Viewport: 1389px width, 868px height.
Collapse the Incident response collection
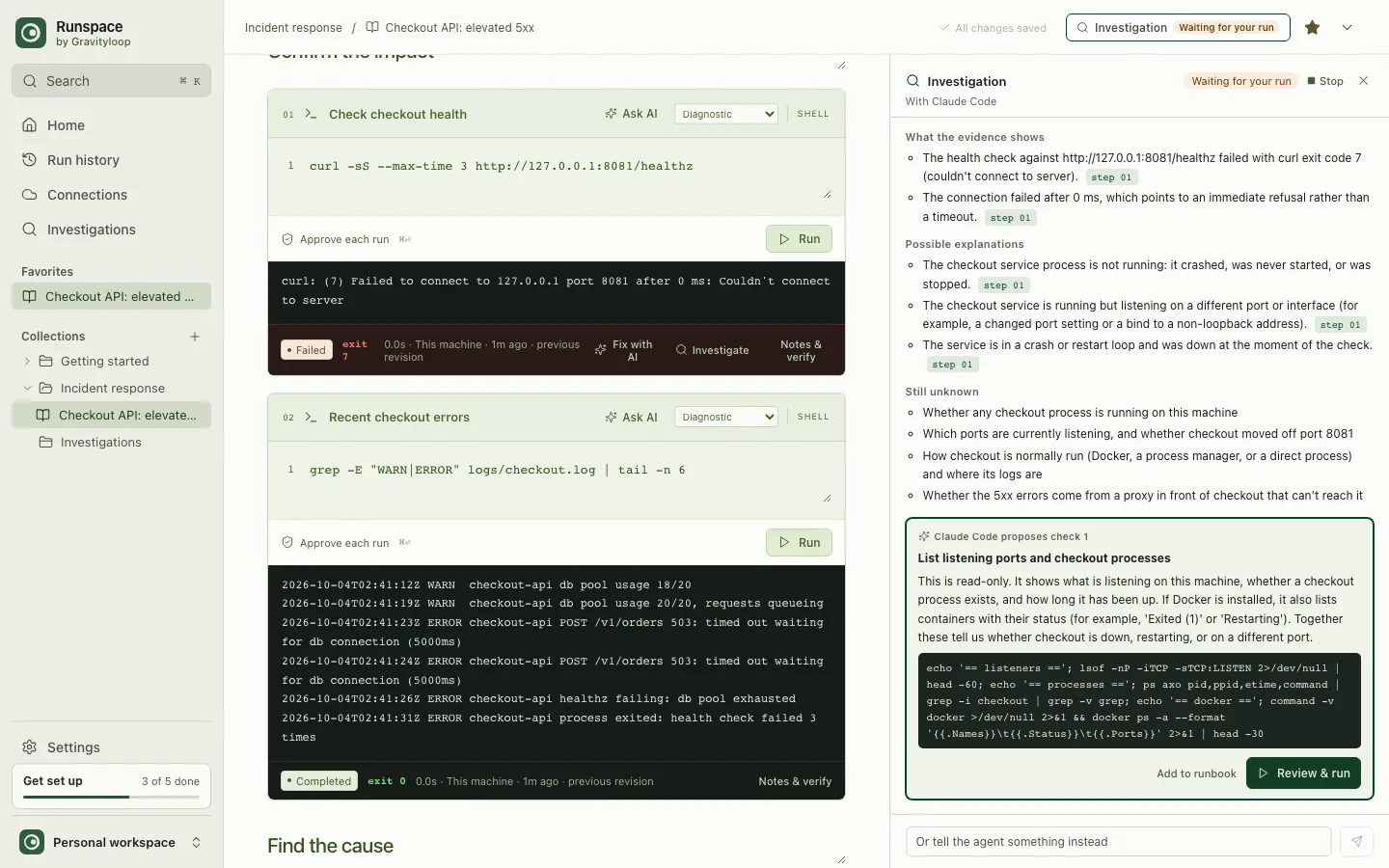click(x=27, y=389)
